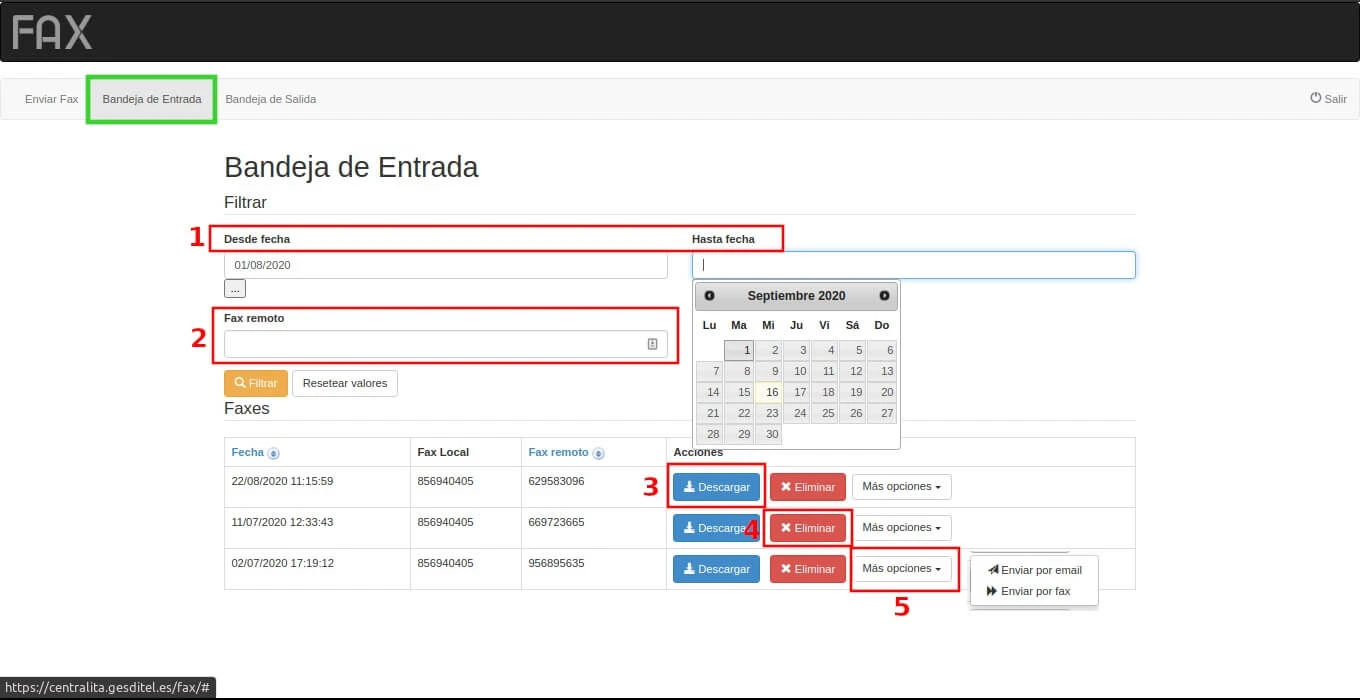The width and height of the screenshot is (1360, 700).
Task: Advance calendar to next month
Action: coord(884,296)
